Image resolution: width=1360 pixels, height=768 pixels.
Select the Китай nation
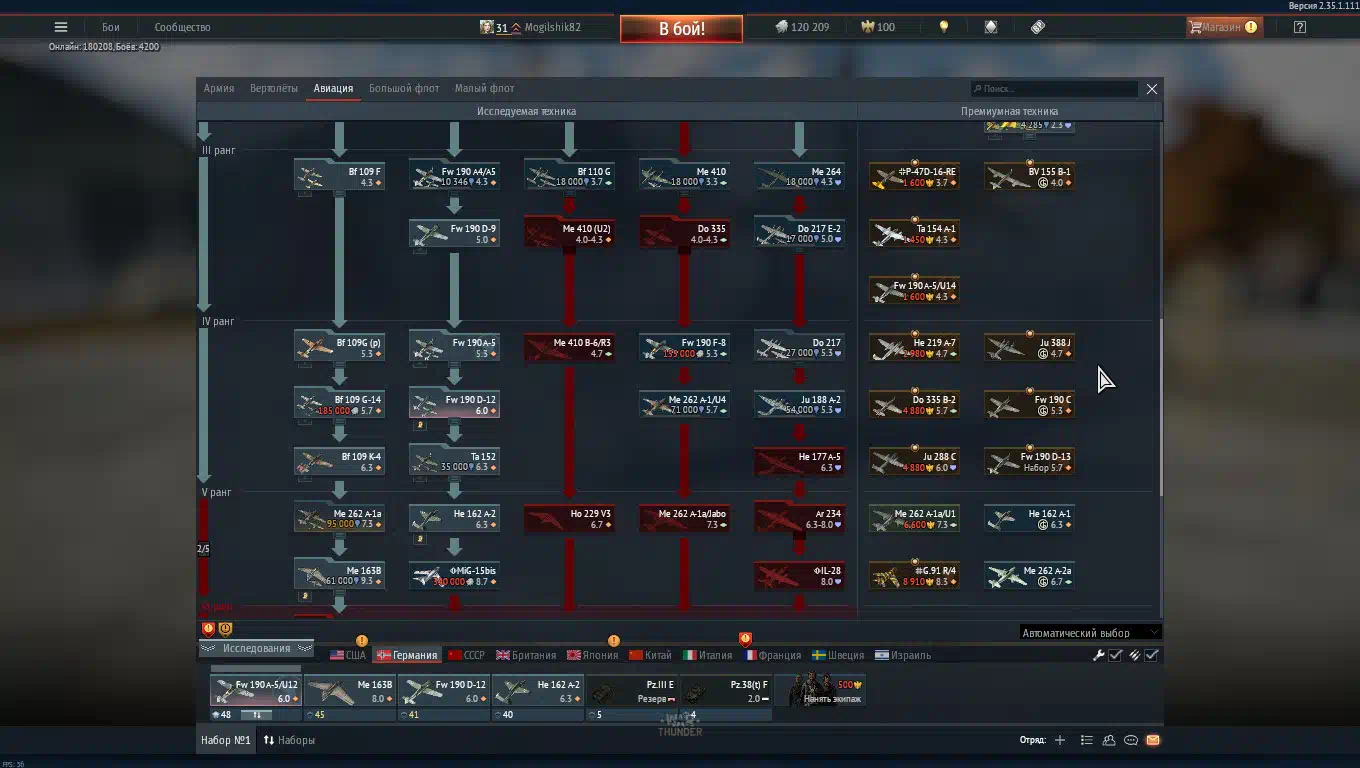coord(650,655)
